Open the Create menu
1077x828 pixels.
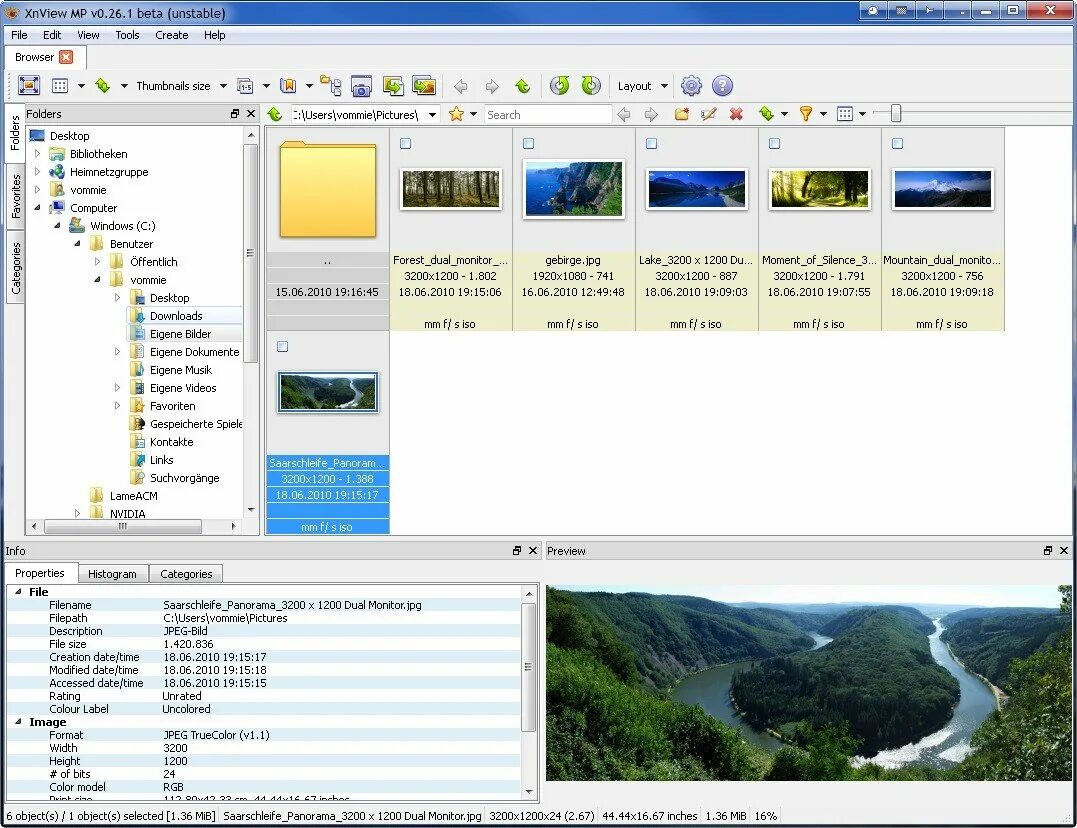click(x=172, y=35)
